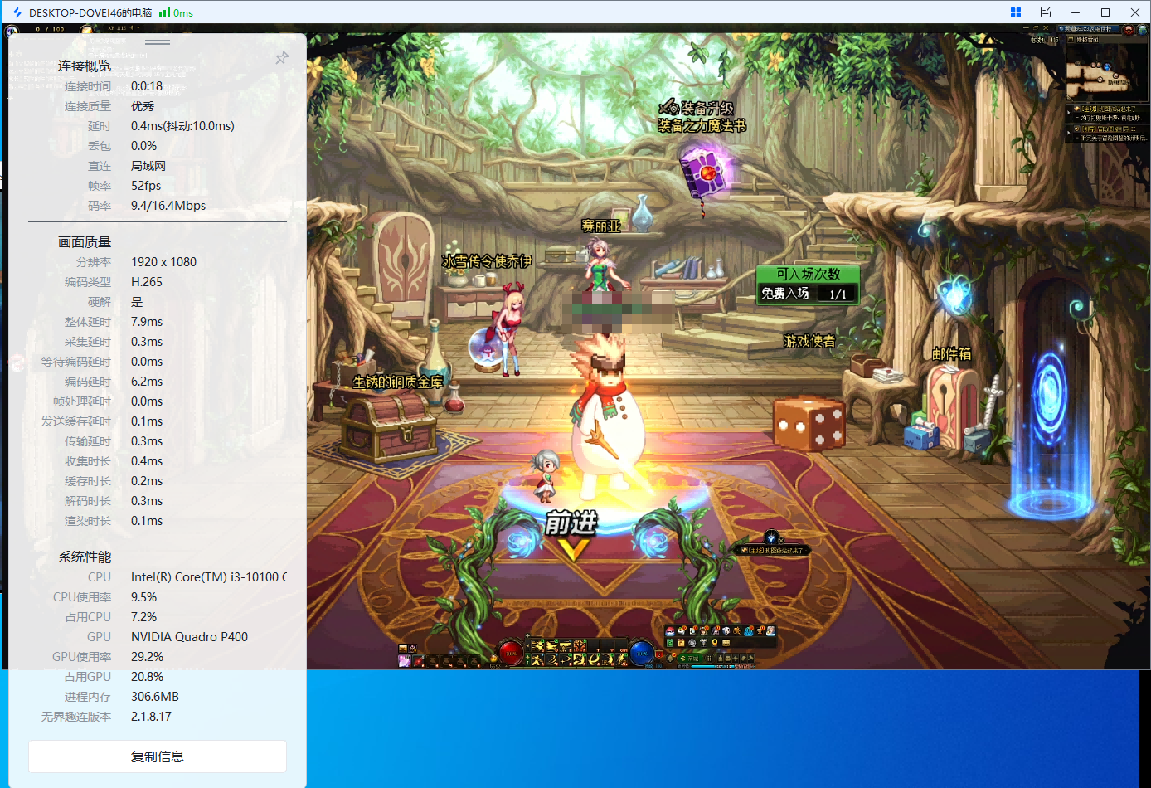Click the purple floating magic book
The width and height of the screenshot is (1151, 788).
(706, 170)
